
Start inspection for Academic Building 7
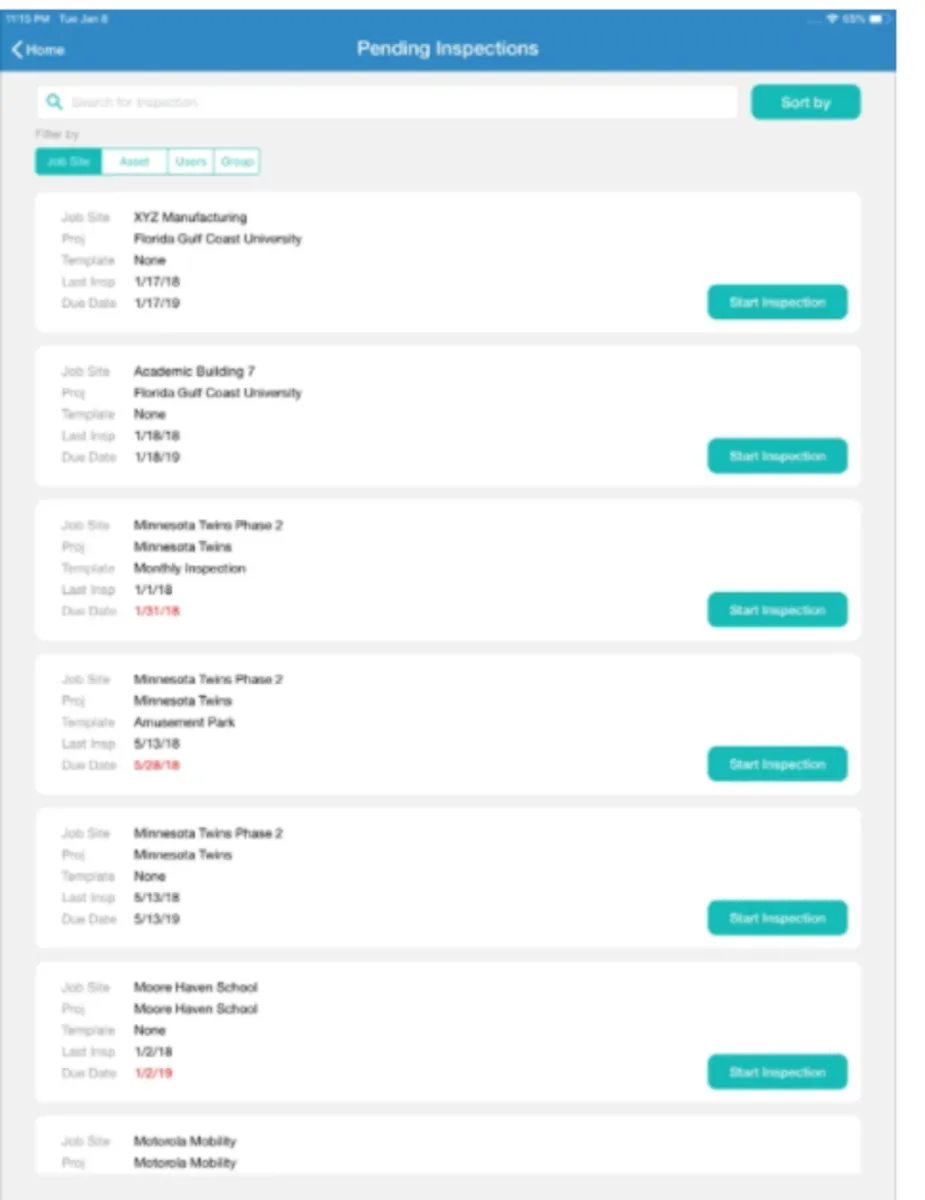pos(777,456)
